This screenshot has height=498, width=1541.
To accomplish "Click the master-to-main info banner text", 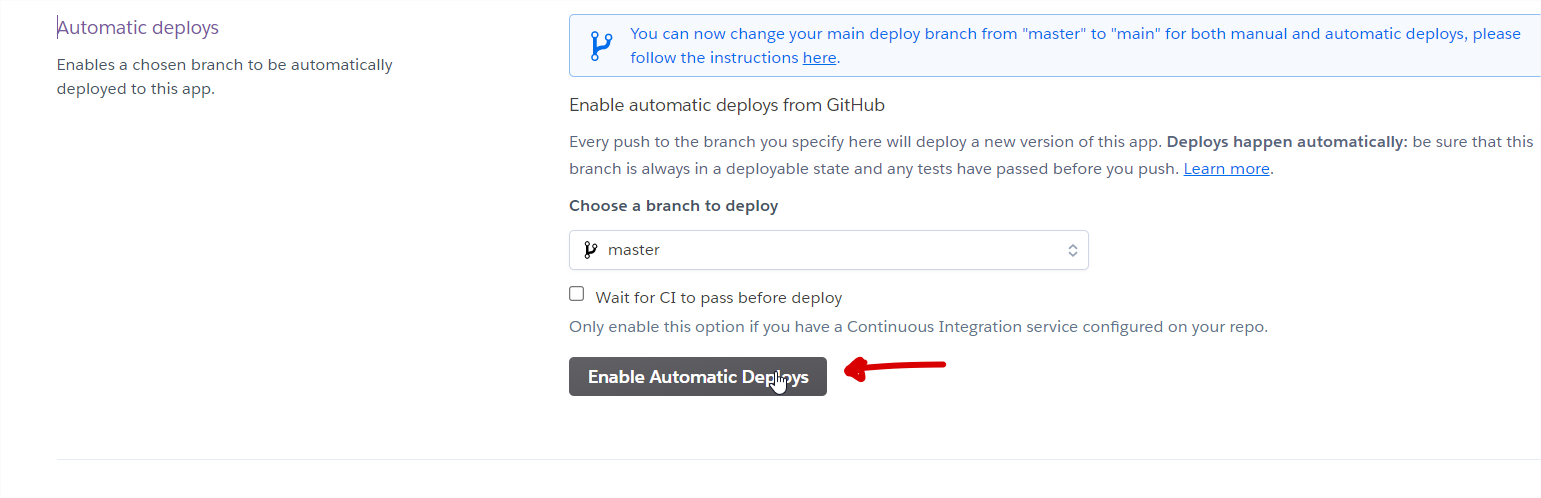I will pos(1075,34).
